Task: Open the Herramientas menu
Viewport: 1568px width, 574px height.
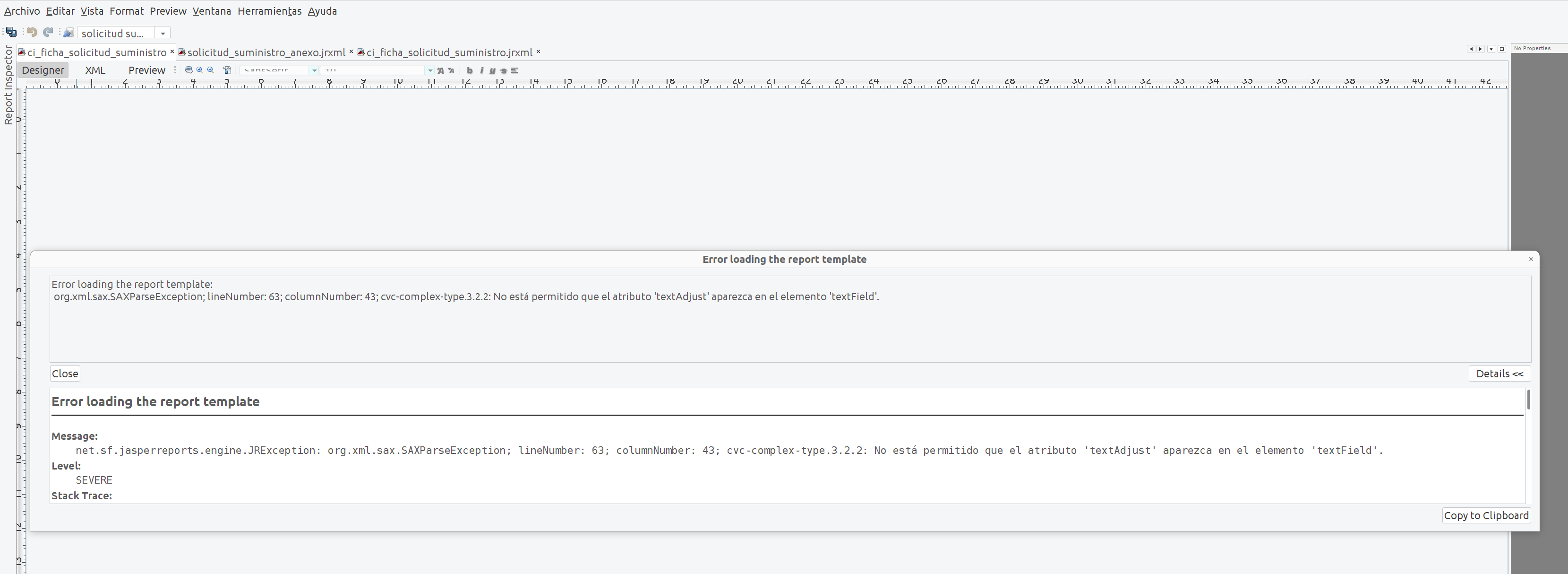Action: click(270, 11)
